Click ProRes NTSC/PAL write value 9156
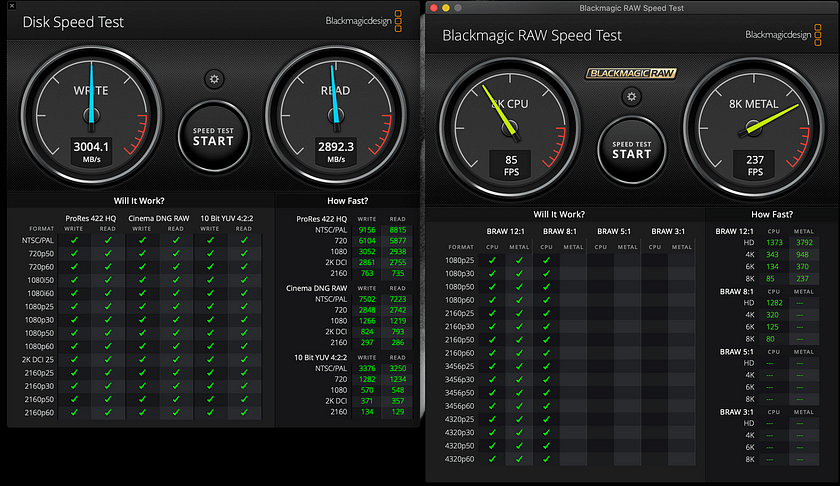This screenshot has height=486, width=840. tap(367, 230)
